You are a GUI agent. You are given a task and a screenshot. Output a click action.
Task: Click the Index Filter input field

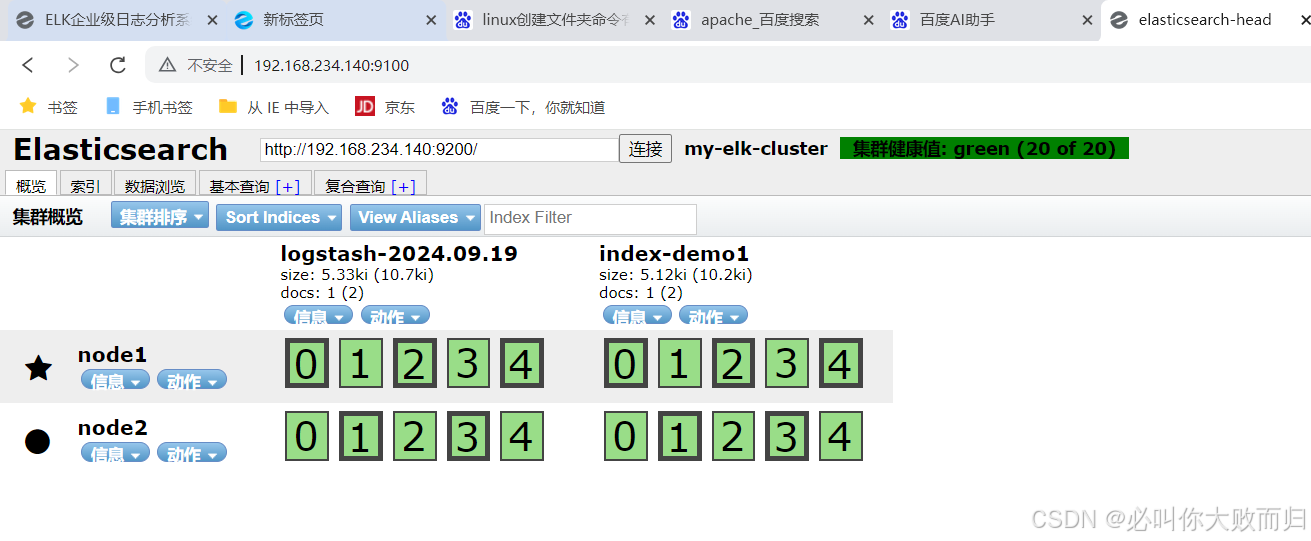tap(590, 218)
